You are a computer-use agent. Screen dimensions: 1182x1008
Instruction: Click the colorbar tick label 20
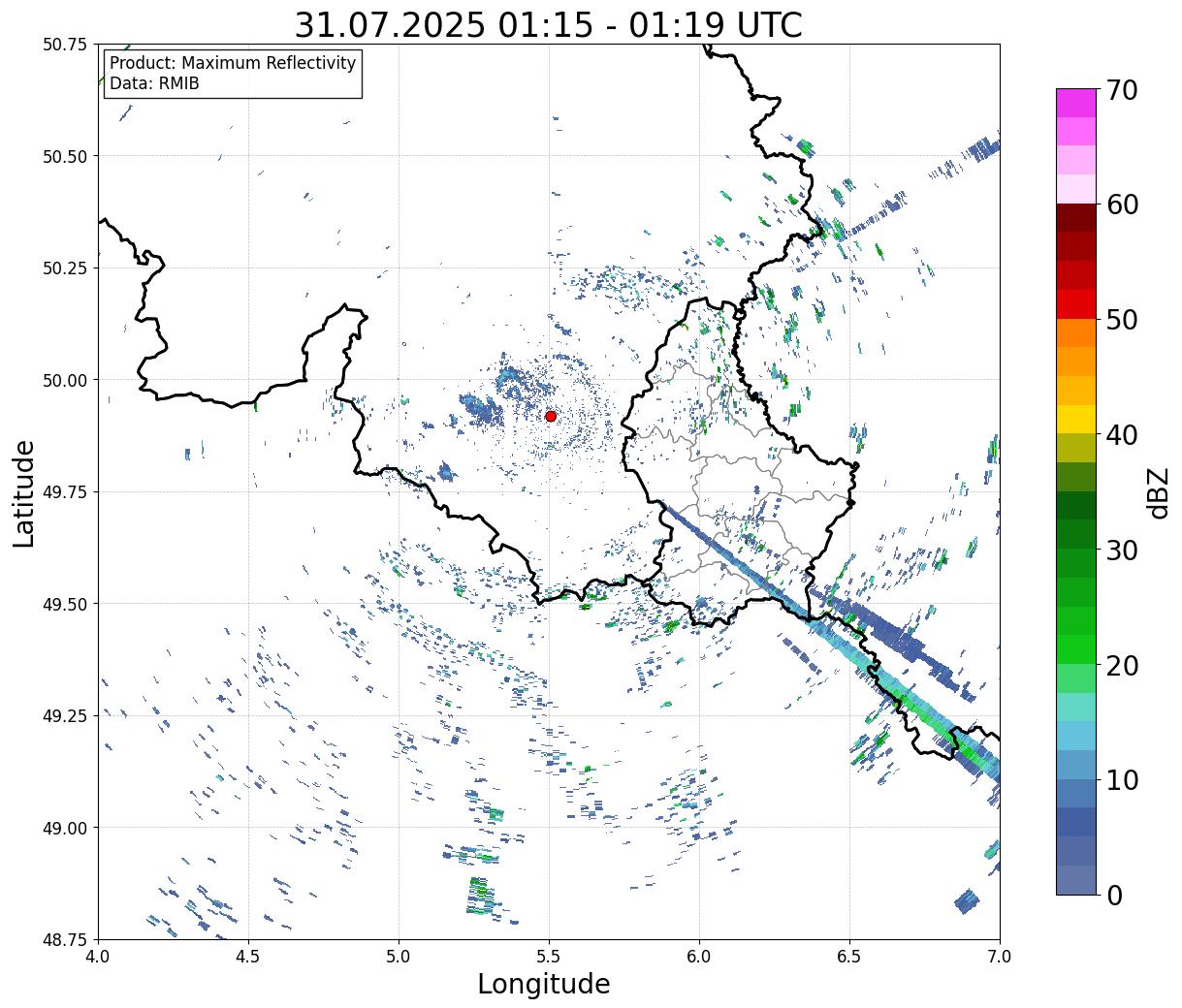click(1120, 665)
